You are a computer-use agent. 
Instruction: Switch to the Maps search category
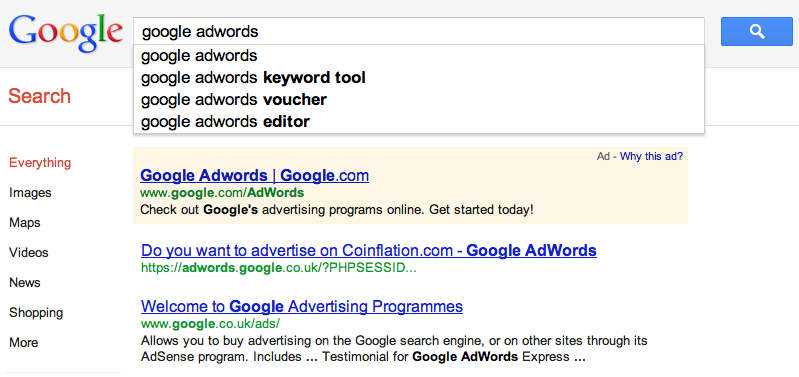click(24, 223)
